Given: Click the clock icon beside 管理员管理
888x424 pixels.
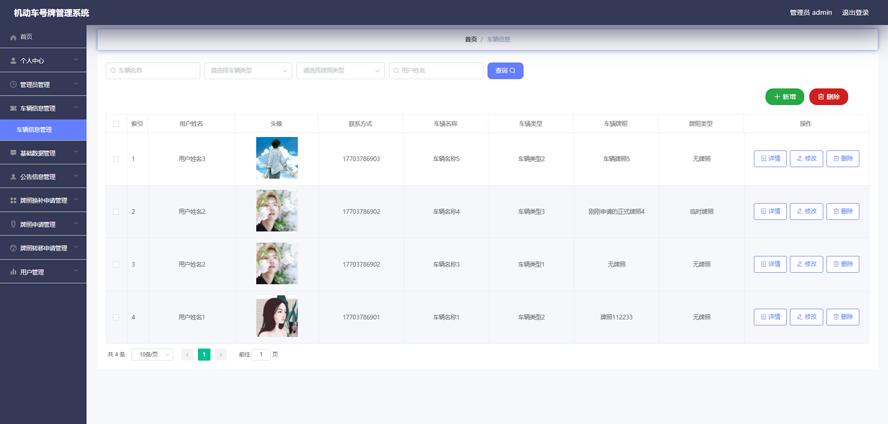Looking at the screenshot, I should (13, 85).
